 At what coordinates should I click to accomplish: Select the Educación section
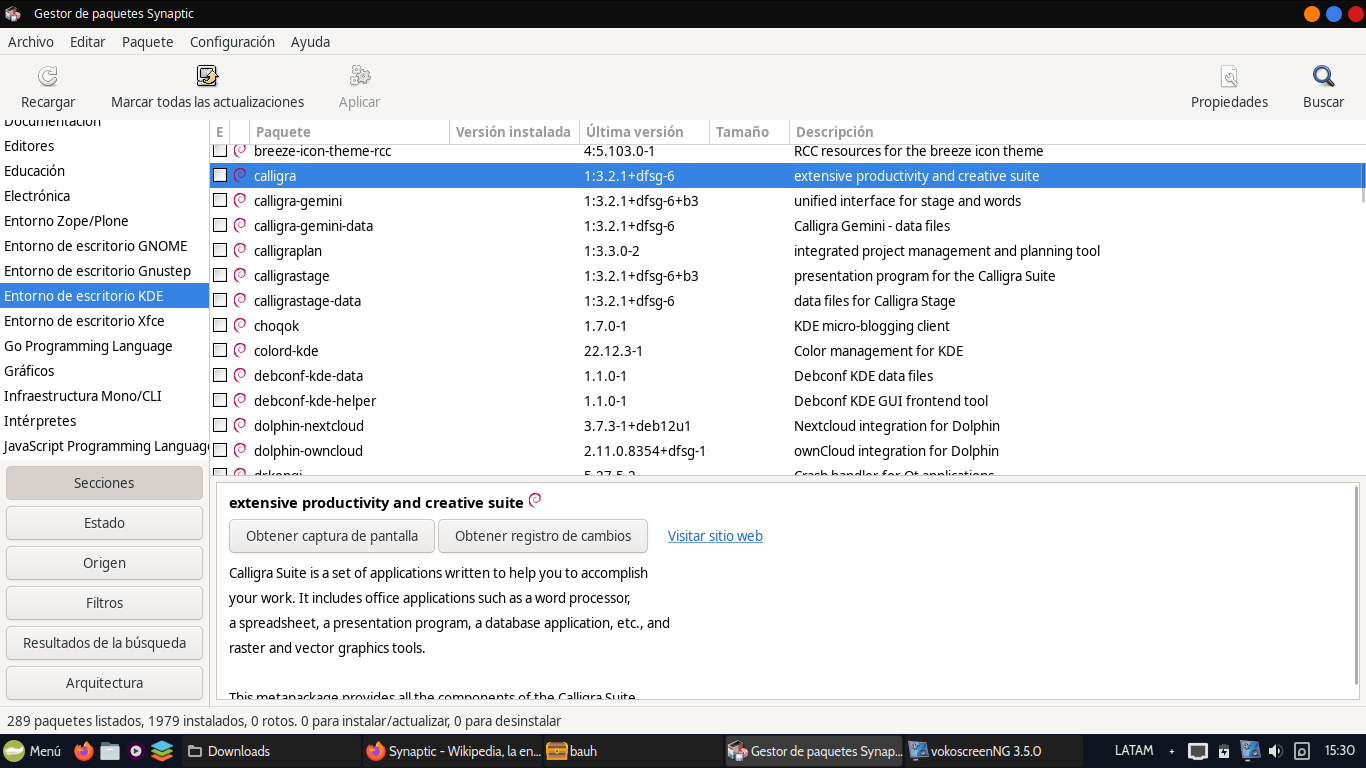tap(104, 171)
